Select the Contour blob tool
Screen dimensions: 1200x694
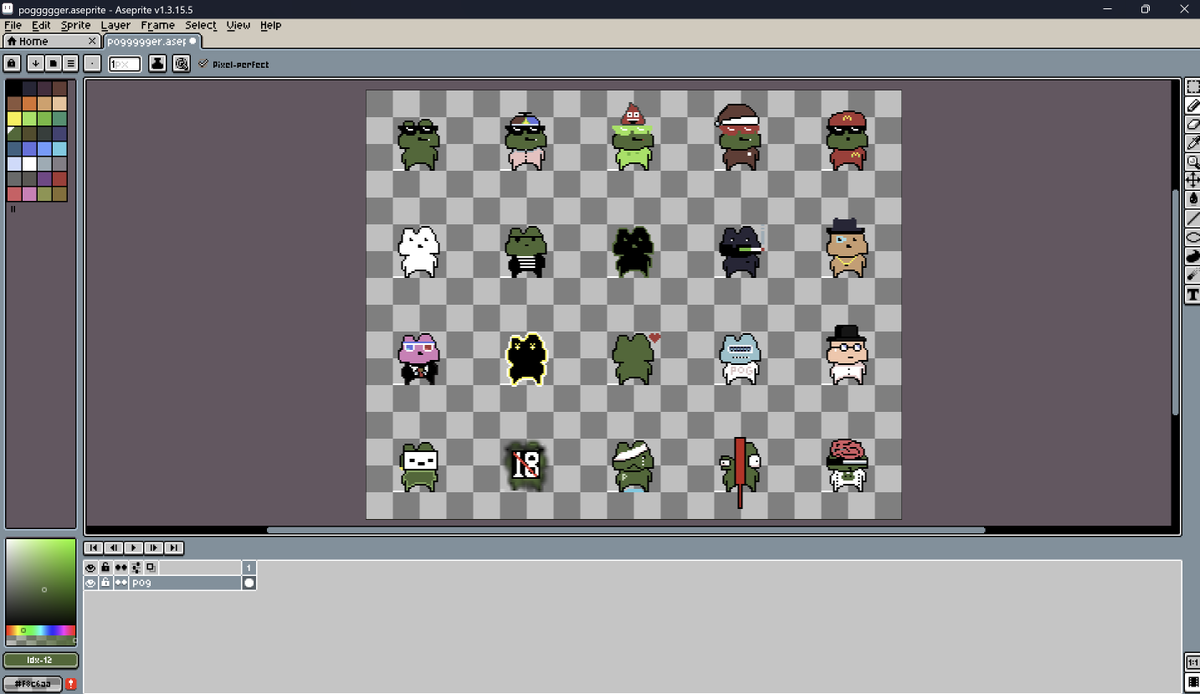[1192, 256]
